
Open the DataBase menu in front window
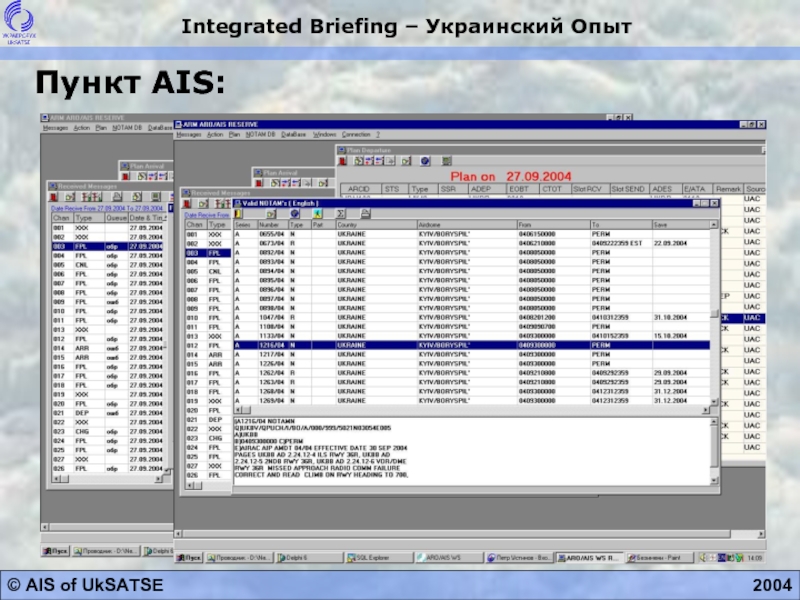pyautogui.click(x=293, y=134)
